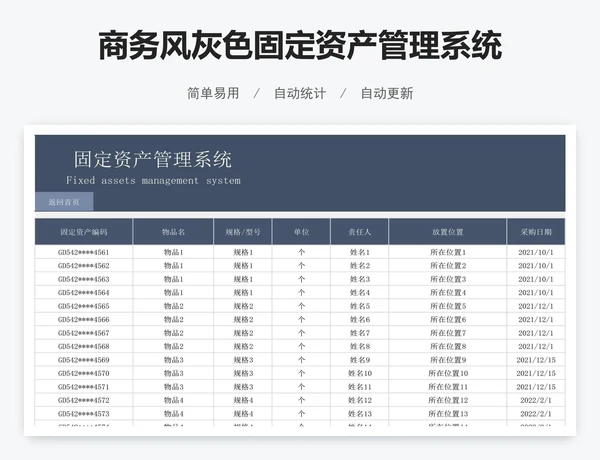This screenshot has width=600, height=460.
Task: Select the 规格/型号 column header
Action: tap(243, 232)
